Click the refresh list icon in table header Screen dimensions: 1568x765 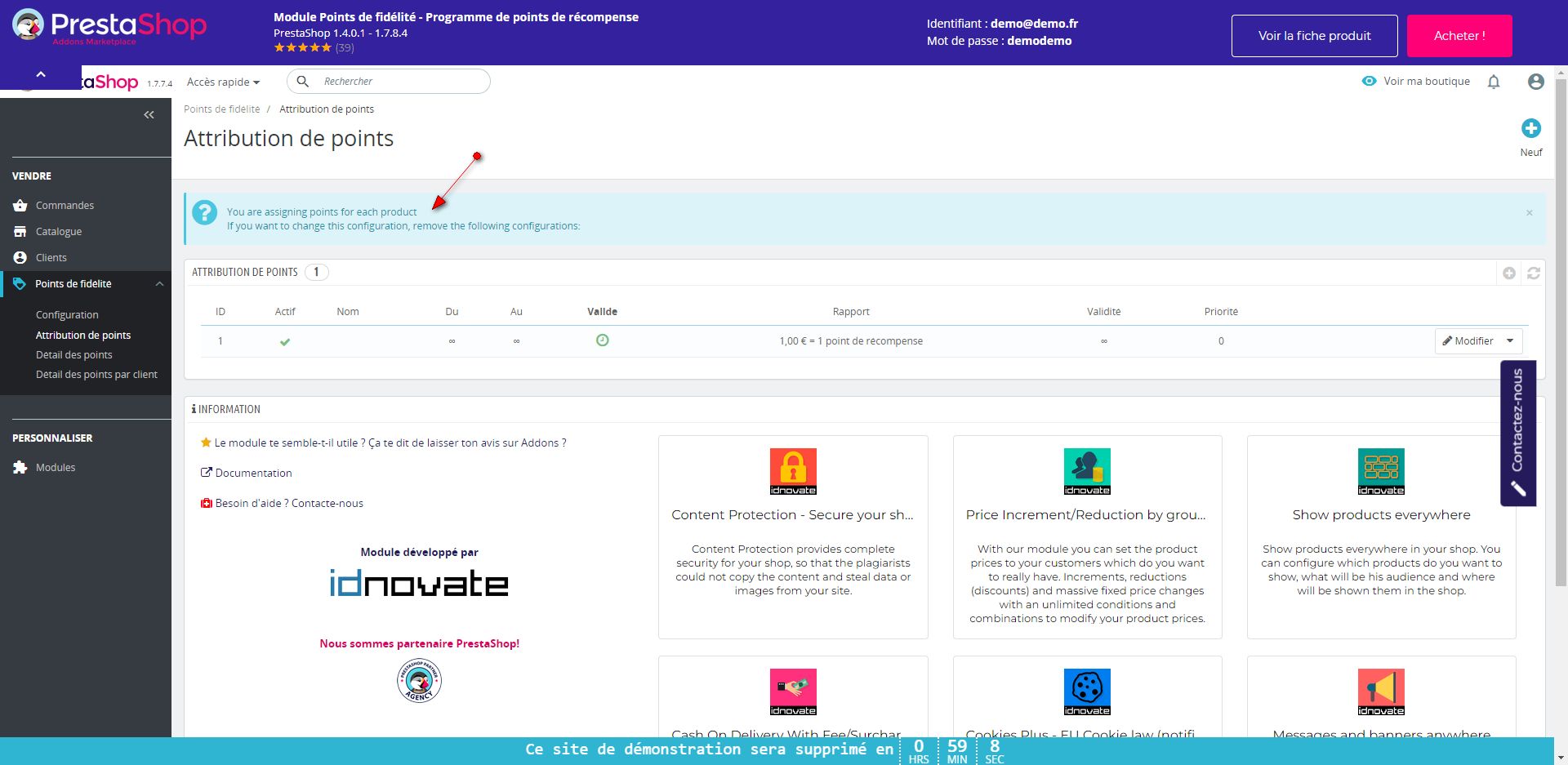pos(1534,274)
